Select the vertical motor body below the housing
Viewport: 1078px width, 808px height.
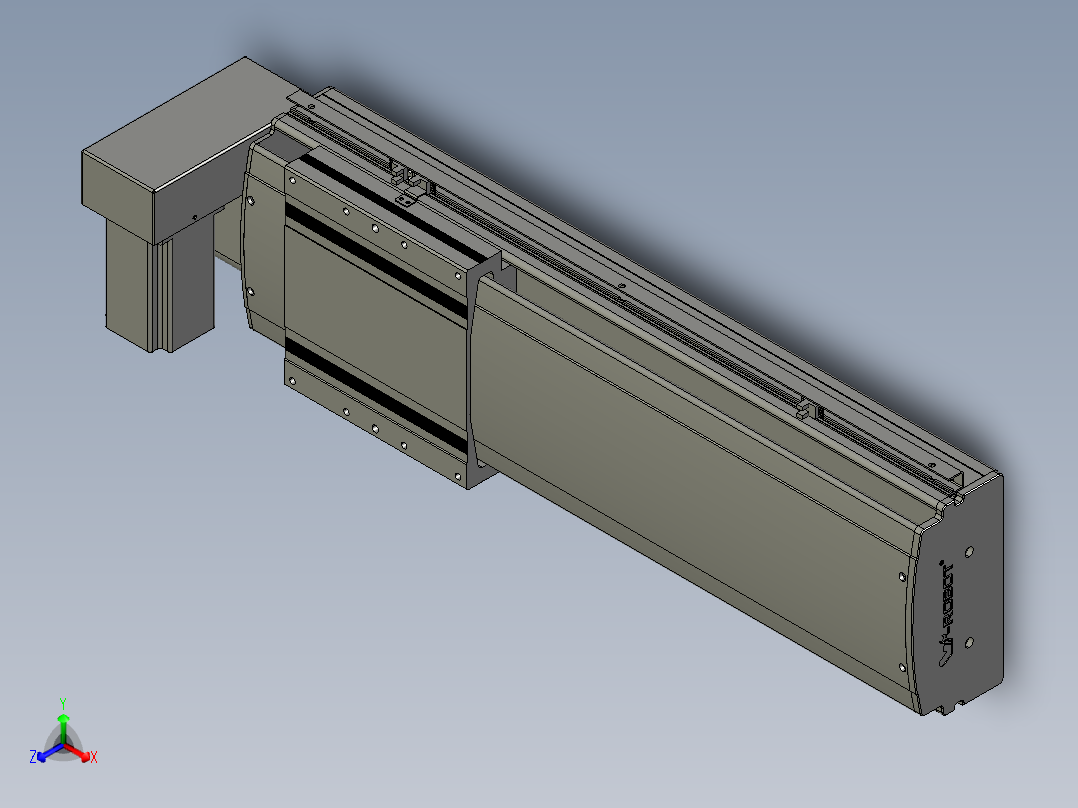click(x=160, y=287)
